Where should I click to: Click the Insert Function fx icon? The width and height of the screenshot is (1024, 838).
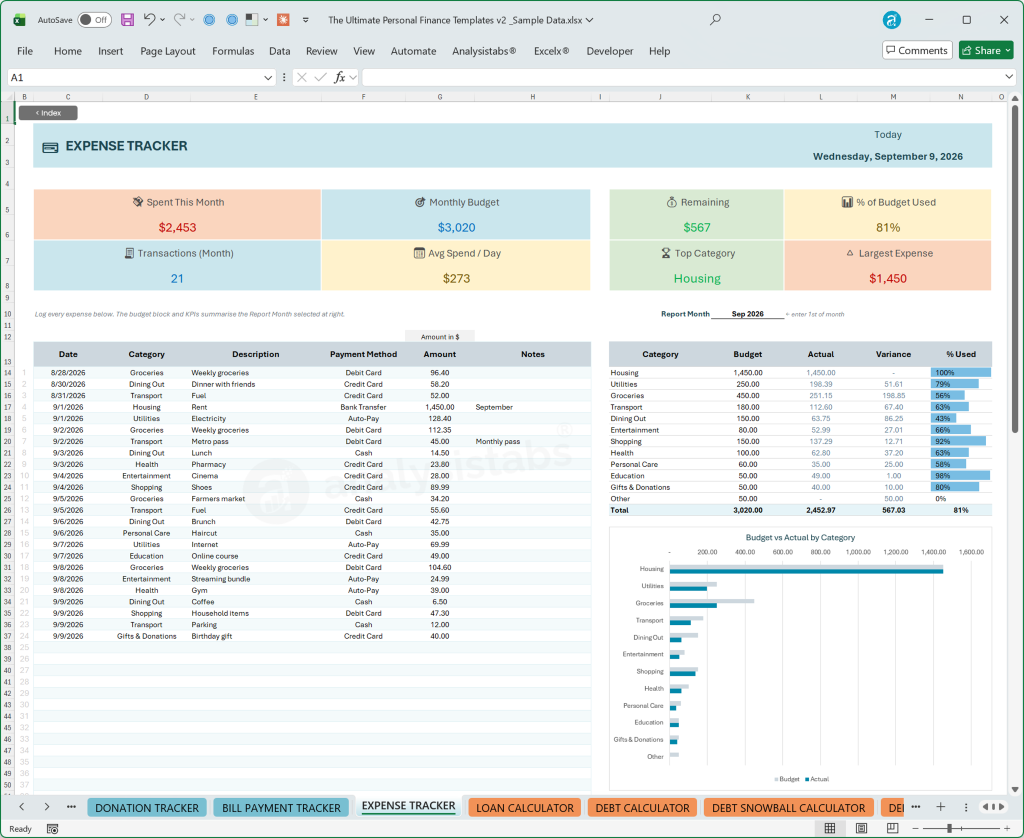point(340,77)
